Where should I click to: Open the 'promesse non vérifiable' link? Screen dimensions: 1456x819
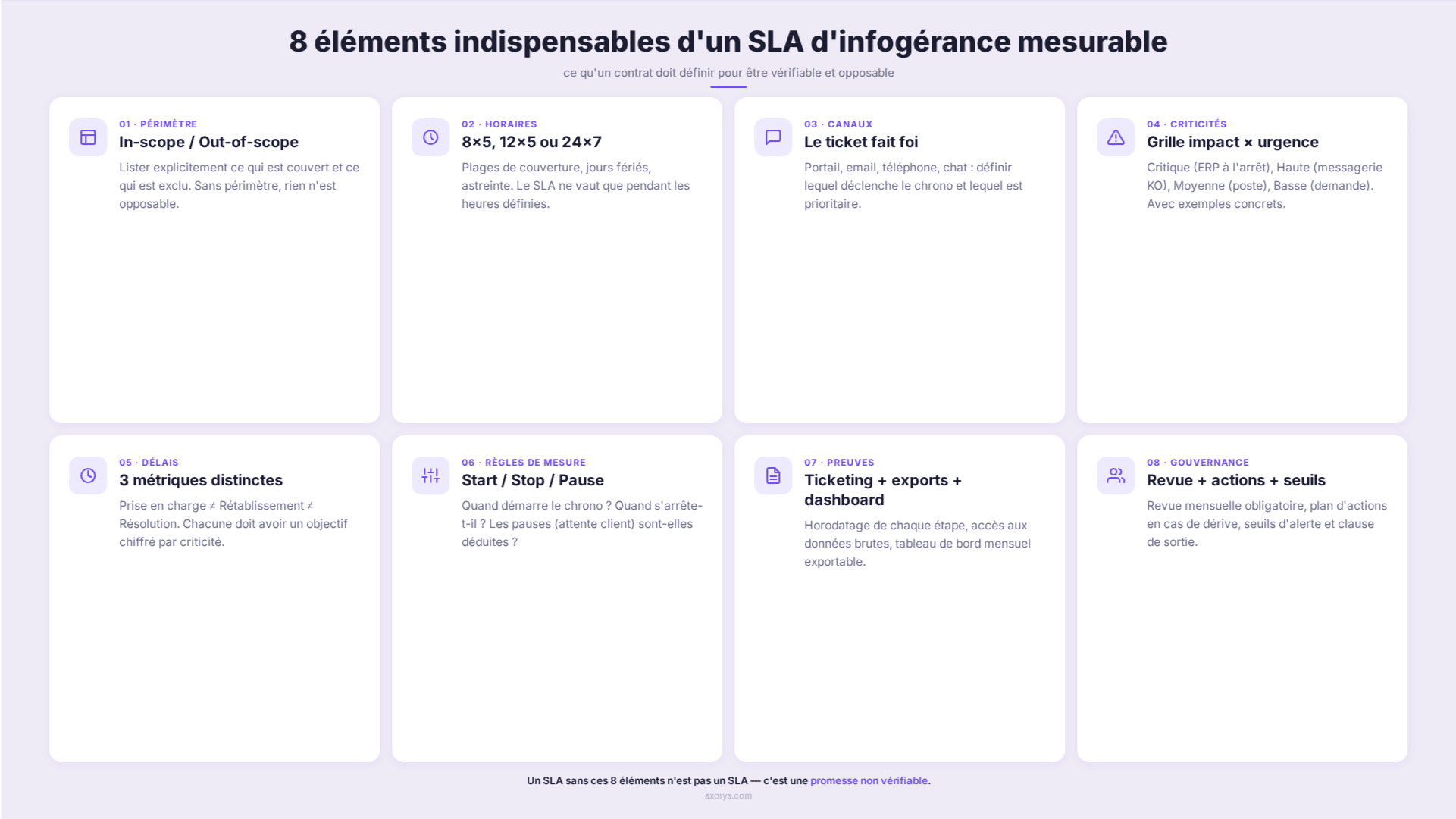coord(869,780)
